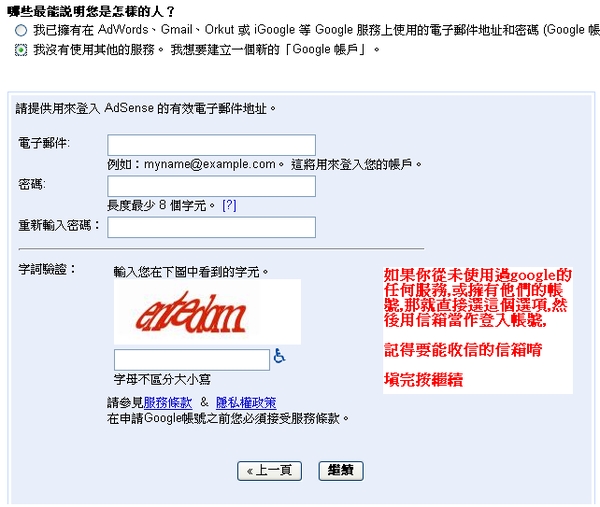This screenshot has height=507, width=600.
Task: Click the red captcha word image
Action: [x=207, y=312]
